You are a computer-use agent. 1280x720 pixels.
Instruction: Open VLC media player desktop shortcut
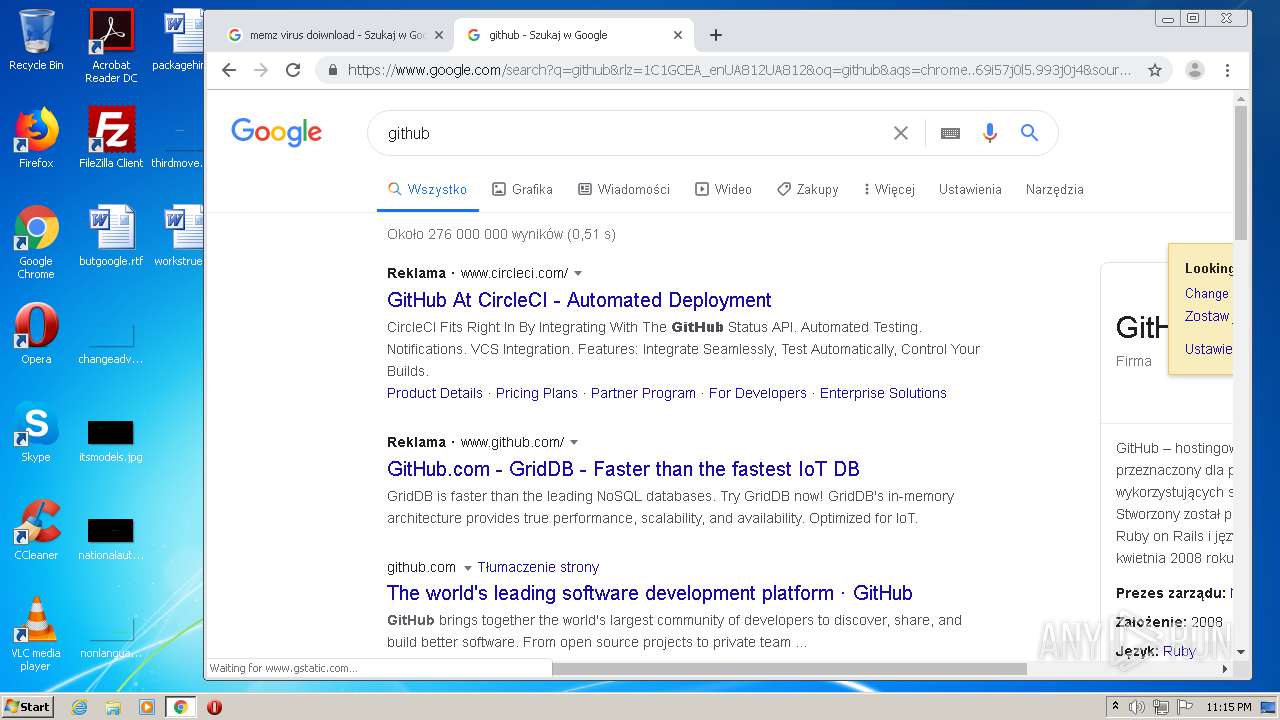point(36,634)
